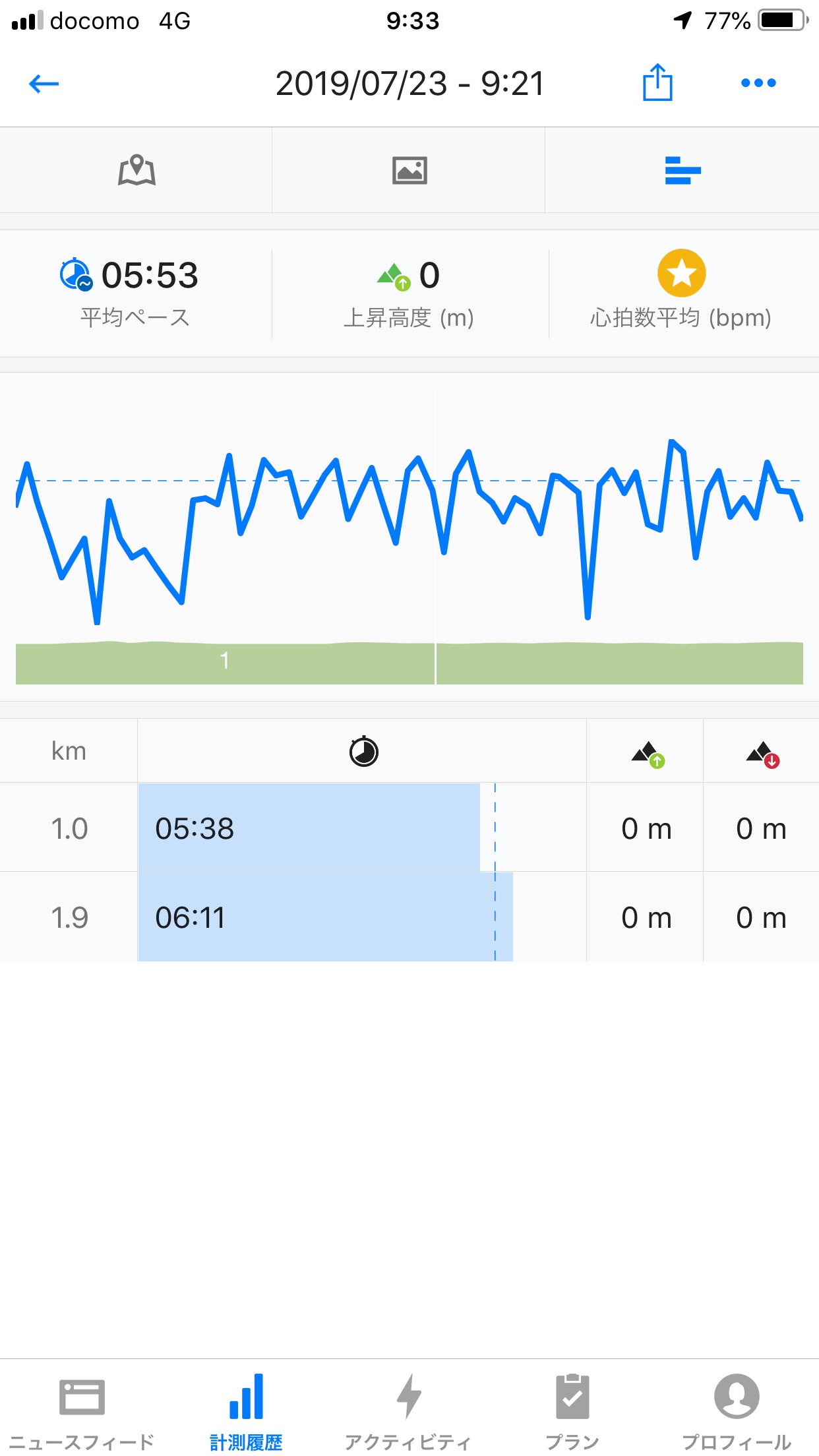Screen dimensions: 819x1456
Task: Select the splits chart tab
Action: coord(682,171)
